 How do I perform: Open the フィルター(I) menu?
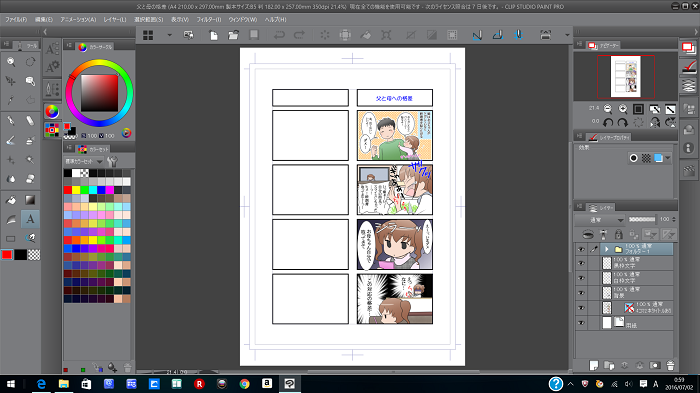pyautogui.click(x=208, y=20)
